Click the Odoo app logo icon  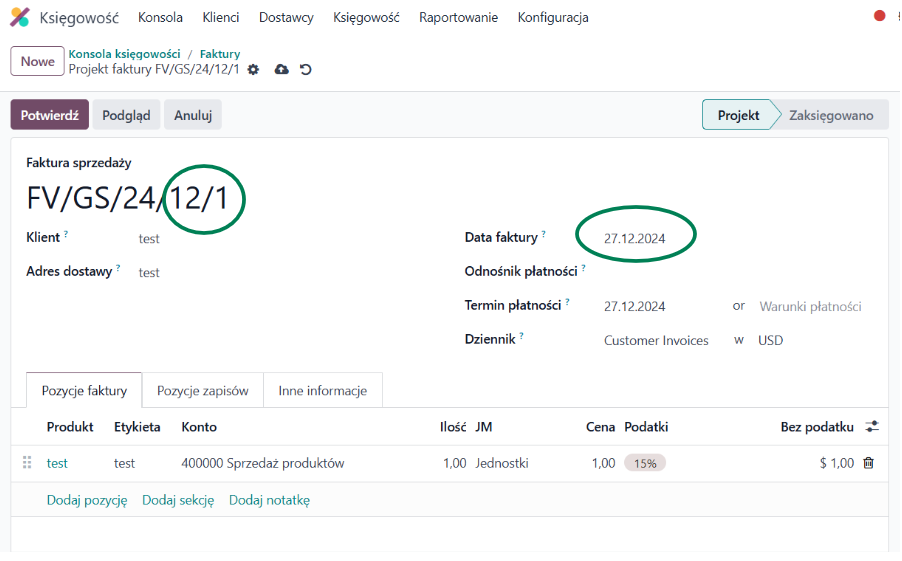pos(20,17)
